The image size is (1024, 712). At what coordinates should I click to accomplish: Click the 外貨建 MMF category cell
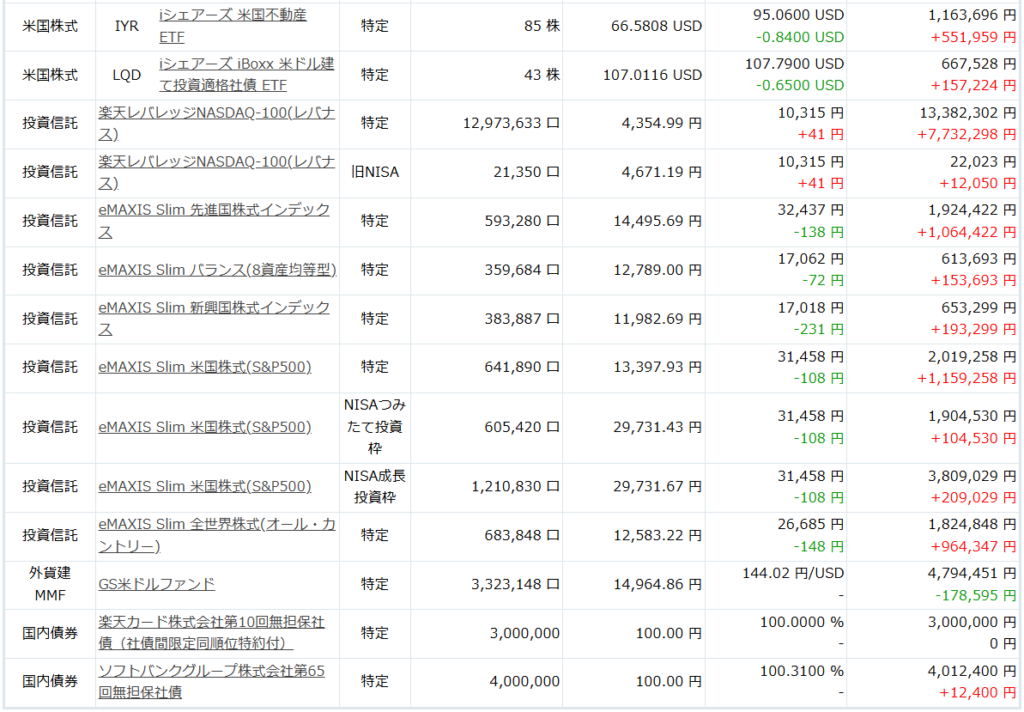click(50, 584)
